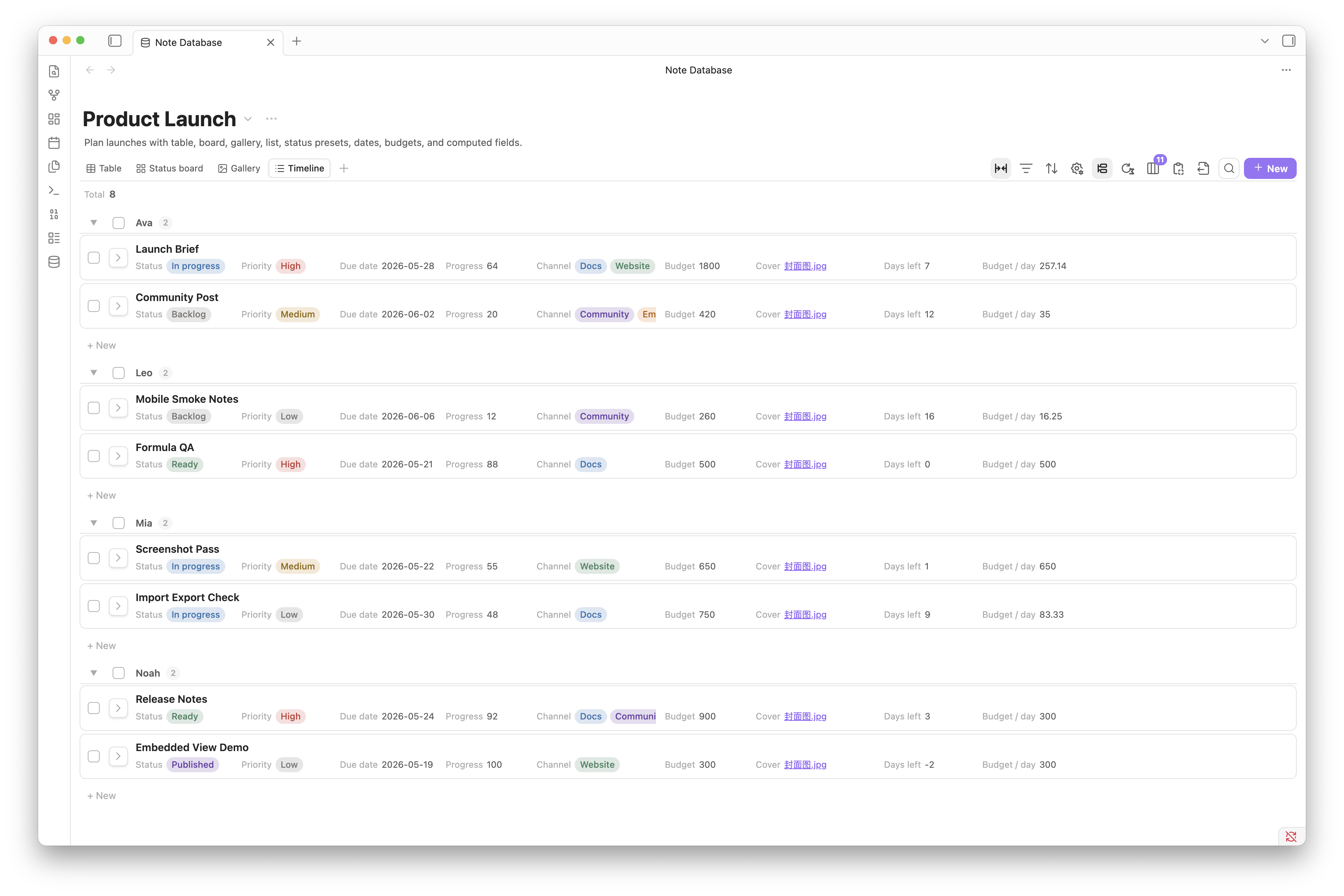
Task: Toggle the fit-width icon in the view toolbar
Action: pyautogui.click(x=1001, y=169)
